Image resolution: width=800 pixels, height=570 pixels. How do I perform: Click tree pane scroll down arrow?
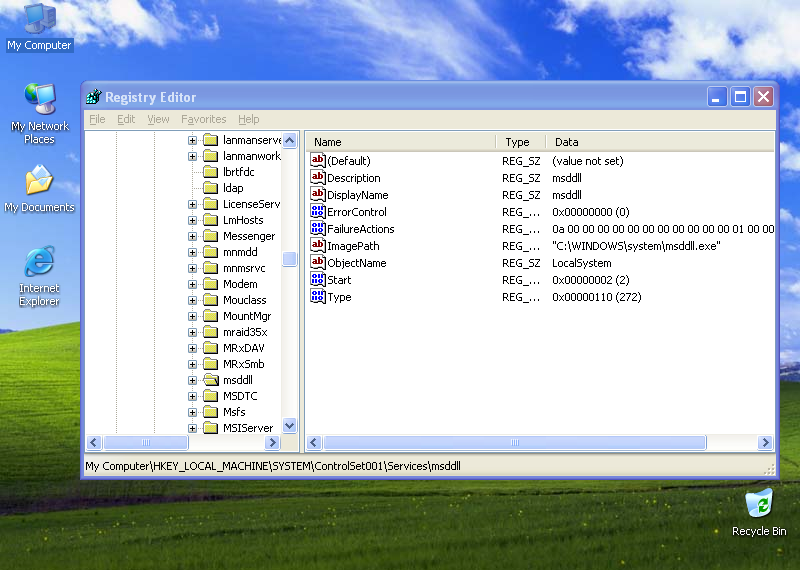coord(289,425)
